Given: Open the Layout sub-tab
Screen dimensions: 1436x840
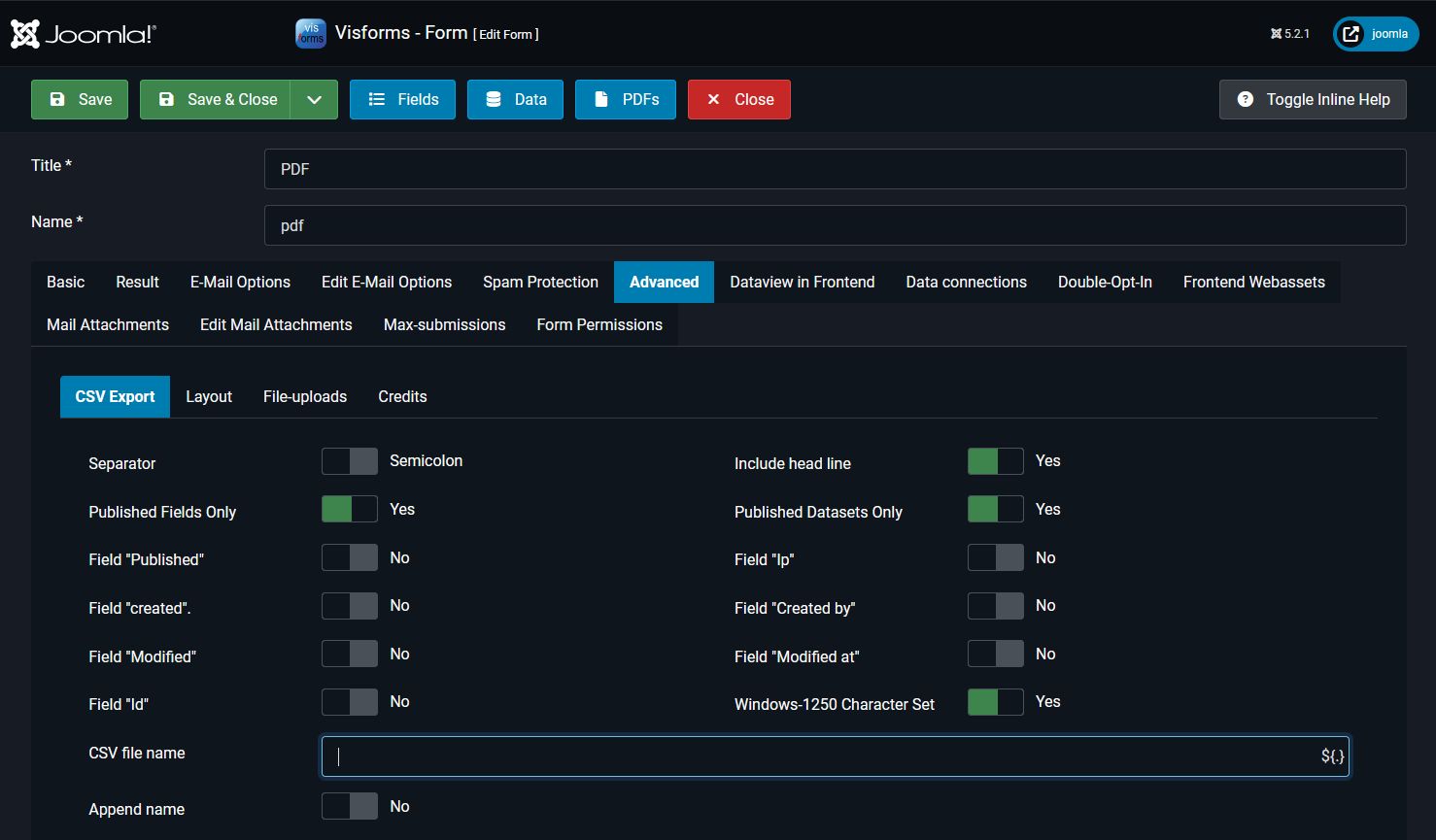Looking at the screenshot, I should (x=209, y=396).
